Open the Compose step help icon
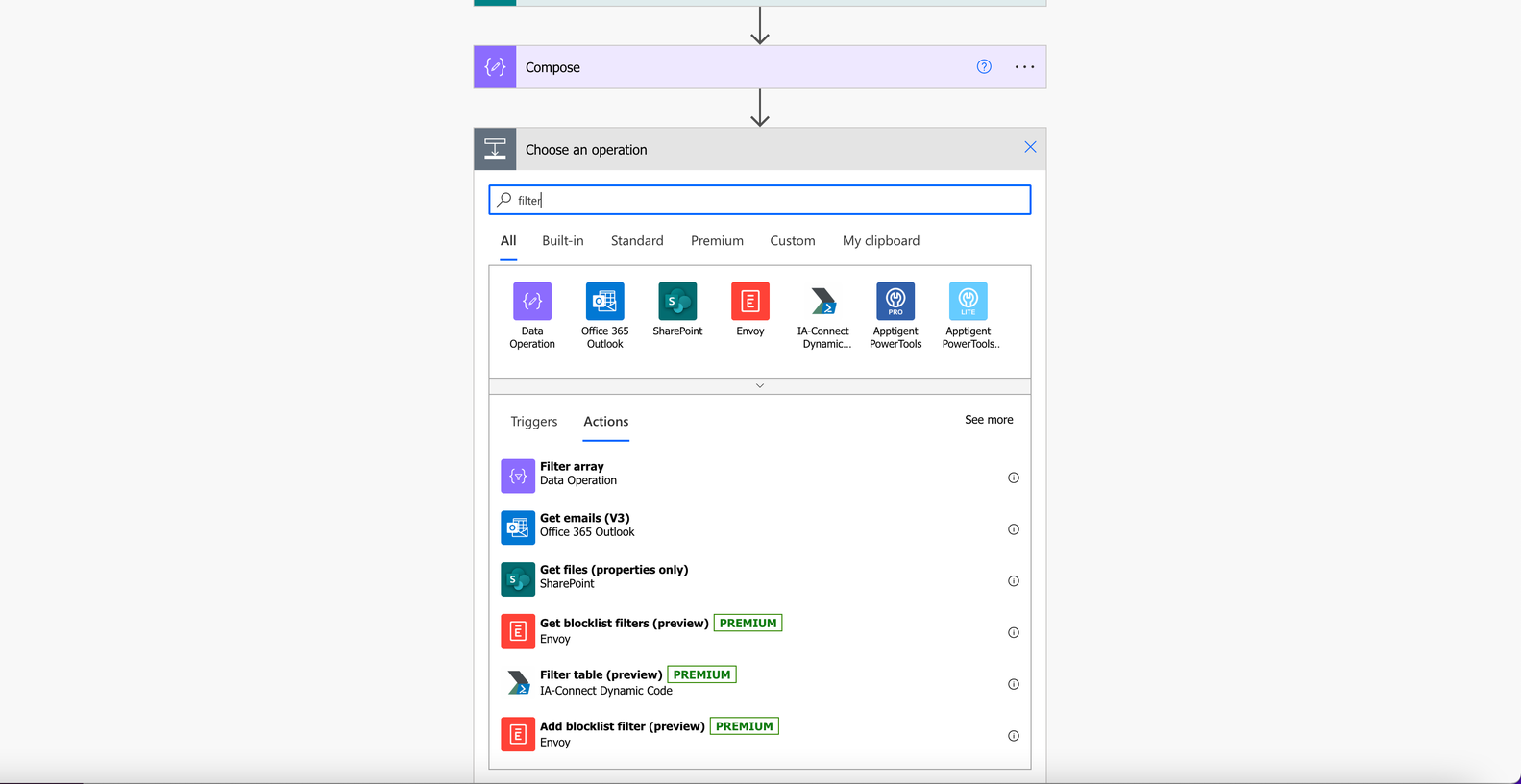Viewport: 1521px width, 784px height. [984, 66]
